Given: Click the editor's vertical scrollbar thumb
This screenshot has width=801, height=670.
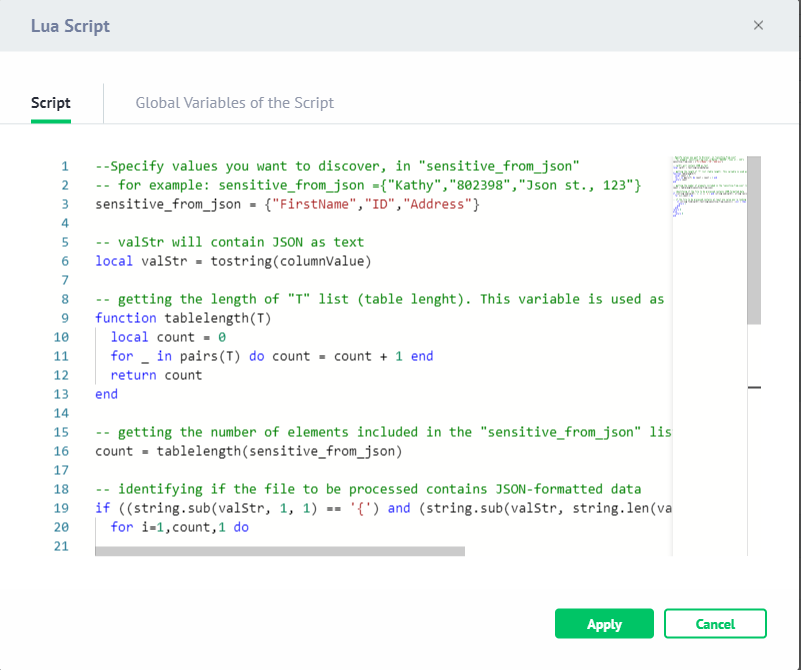Looking at the screenshot, I should [754, 240].
